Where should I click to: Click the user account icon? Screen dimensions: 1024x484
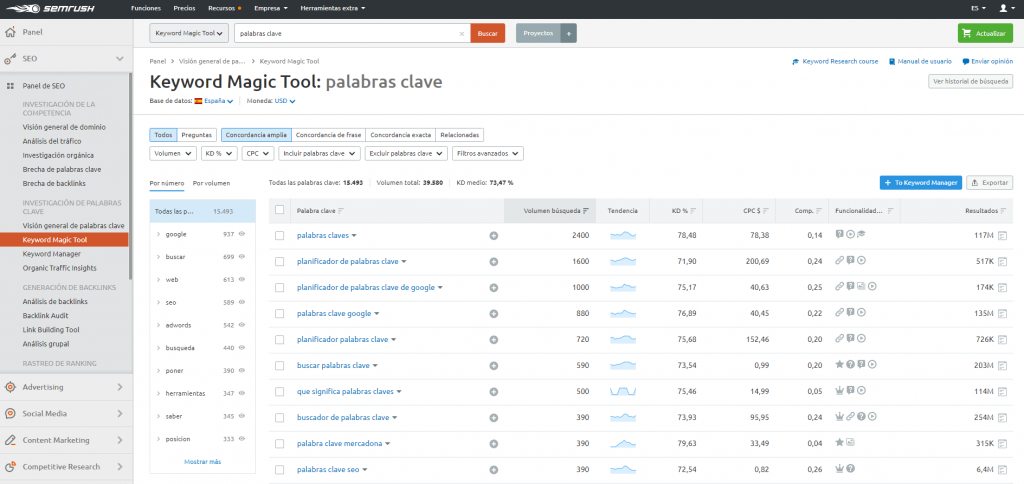pos(1005,7)
